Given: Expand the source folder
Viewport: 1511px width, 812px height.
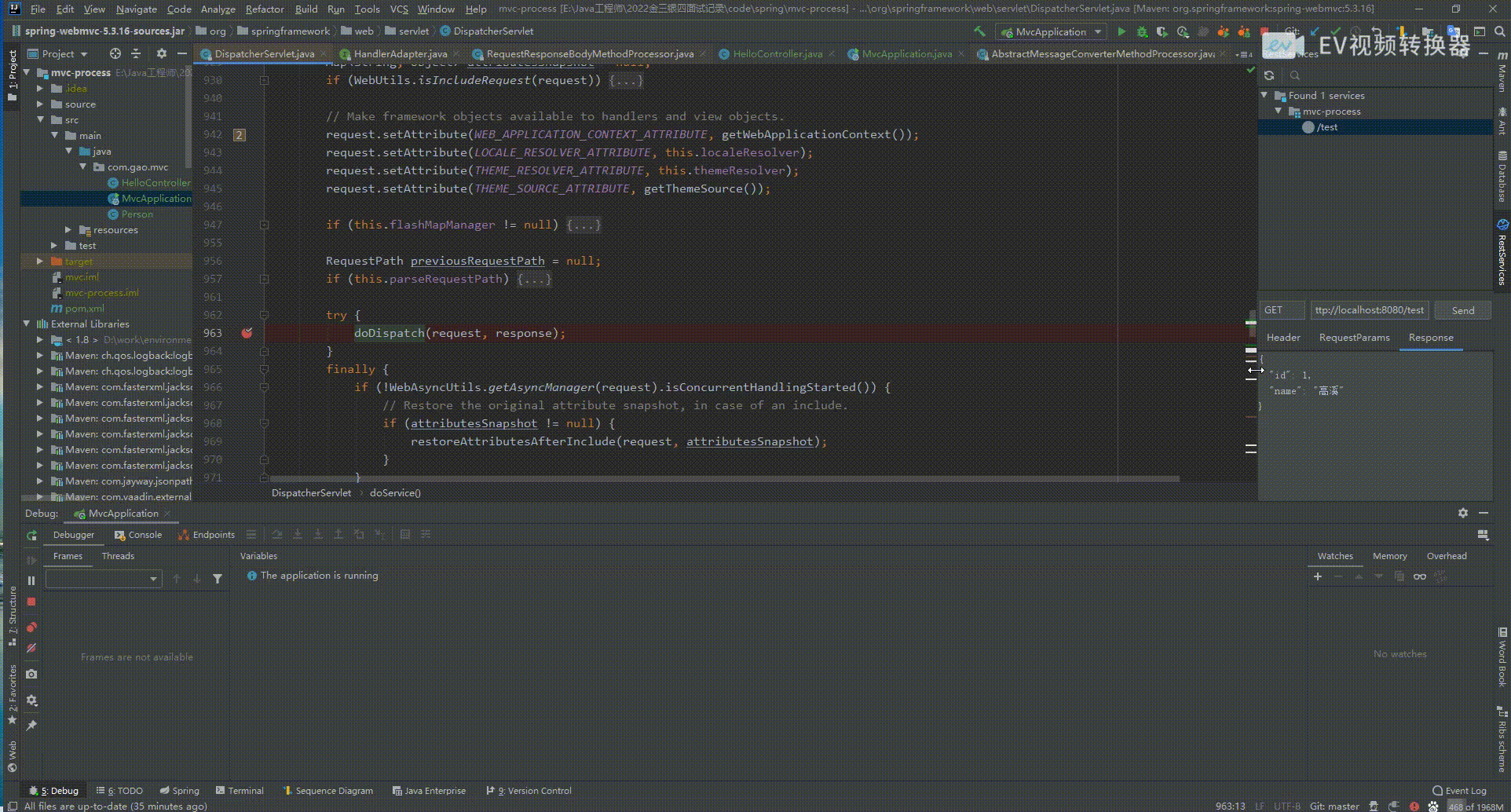Looking at the screenshot, I should pos(40,104).
